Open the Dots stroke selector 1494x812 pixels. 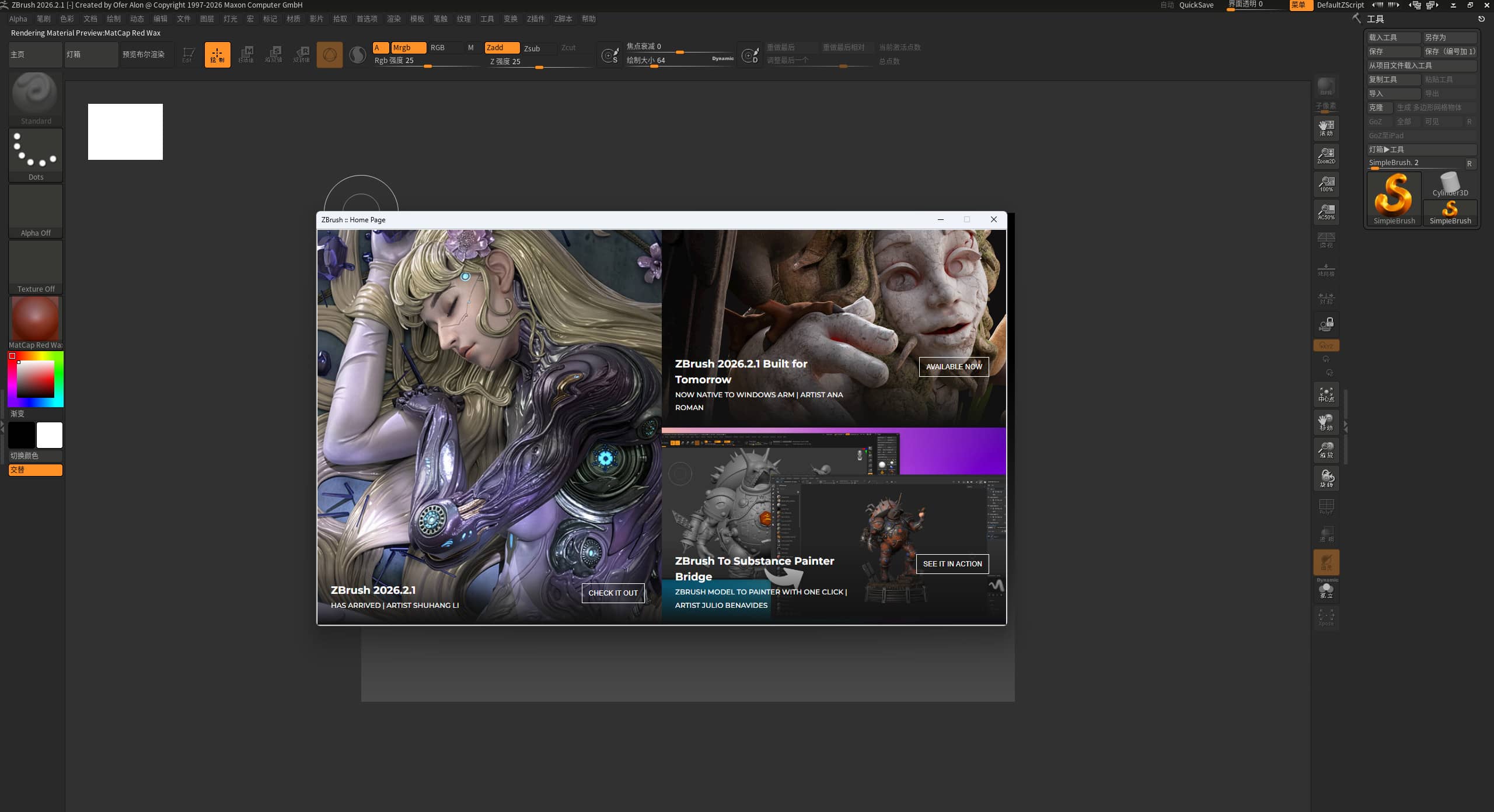click(36, 155)
